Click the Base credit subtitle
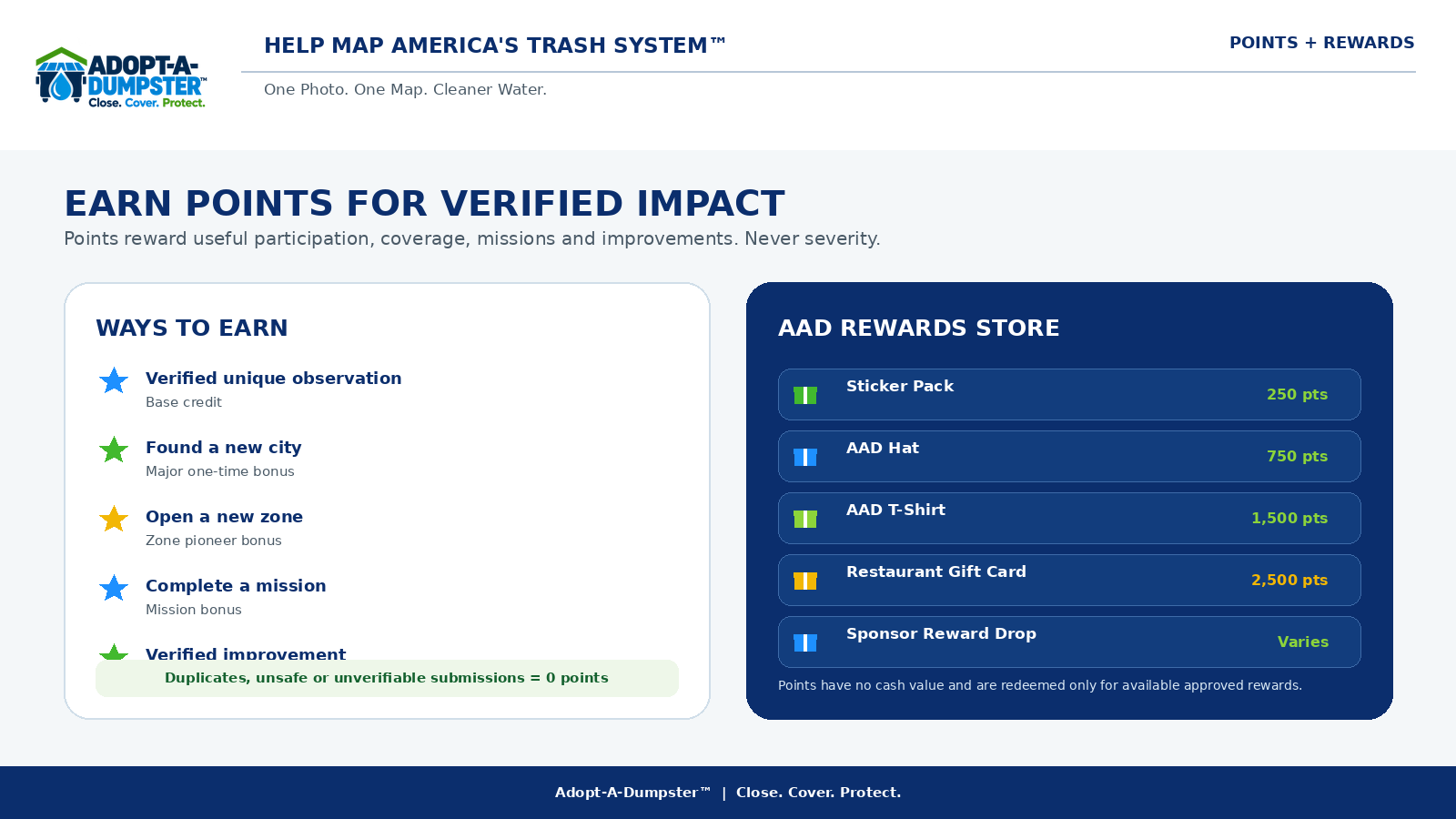 pyautogui.click(x=184, y=402)
